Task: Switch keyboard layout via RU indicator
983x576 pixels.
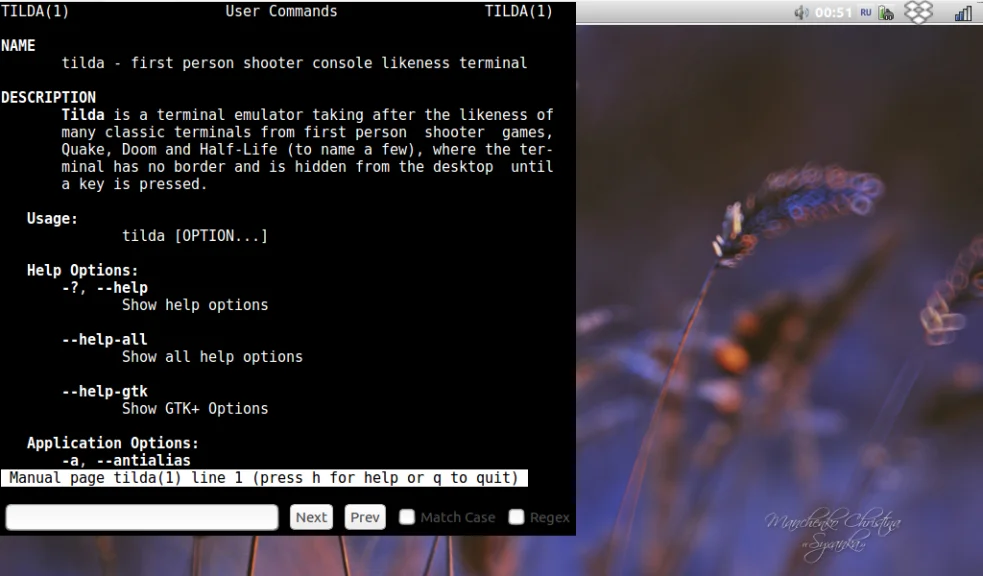Action: [866, 13]
